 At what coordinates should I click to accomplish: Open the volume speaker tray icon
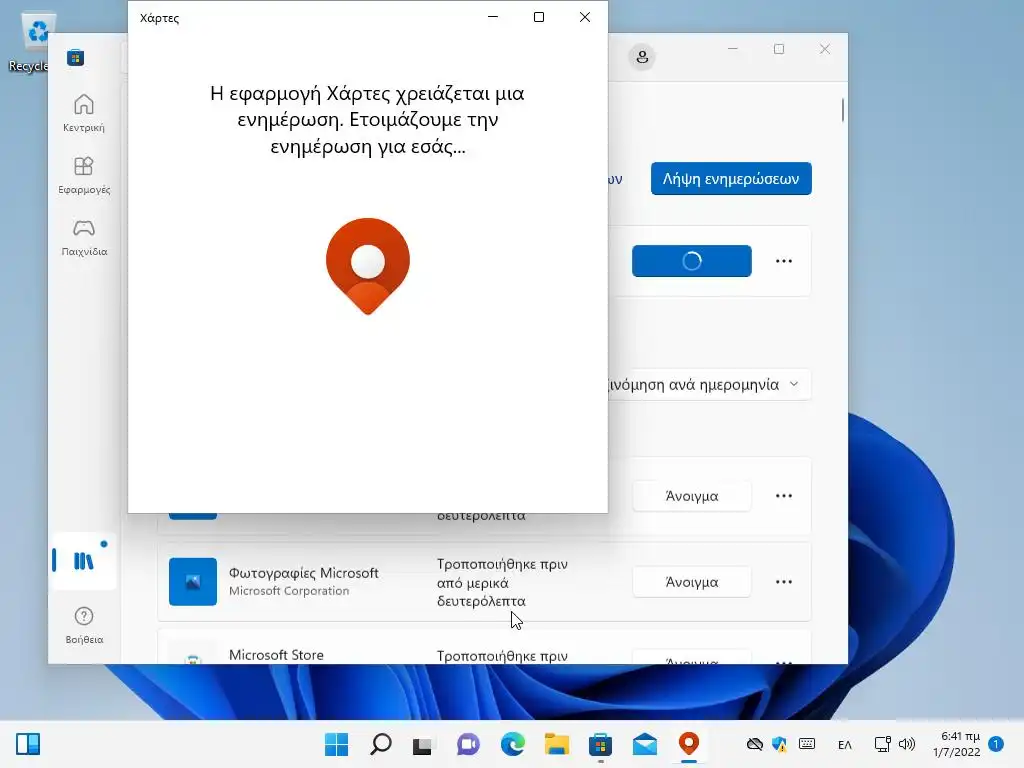906,744
